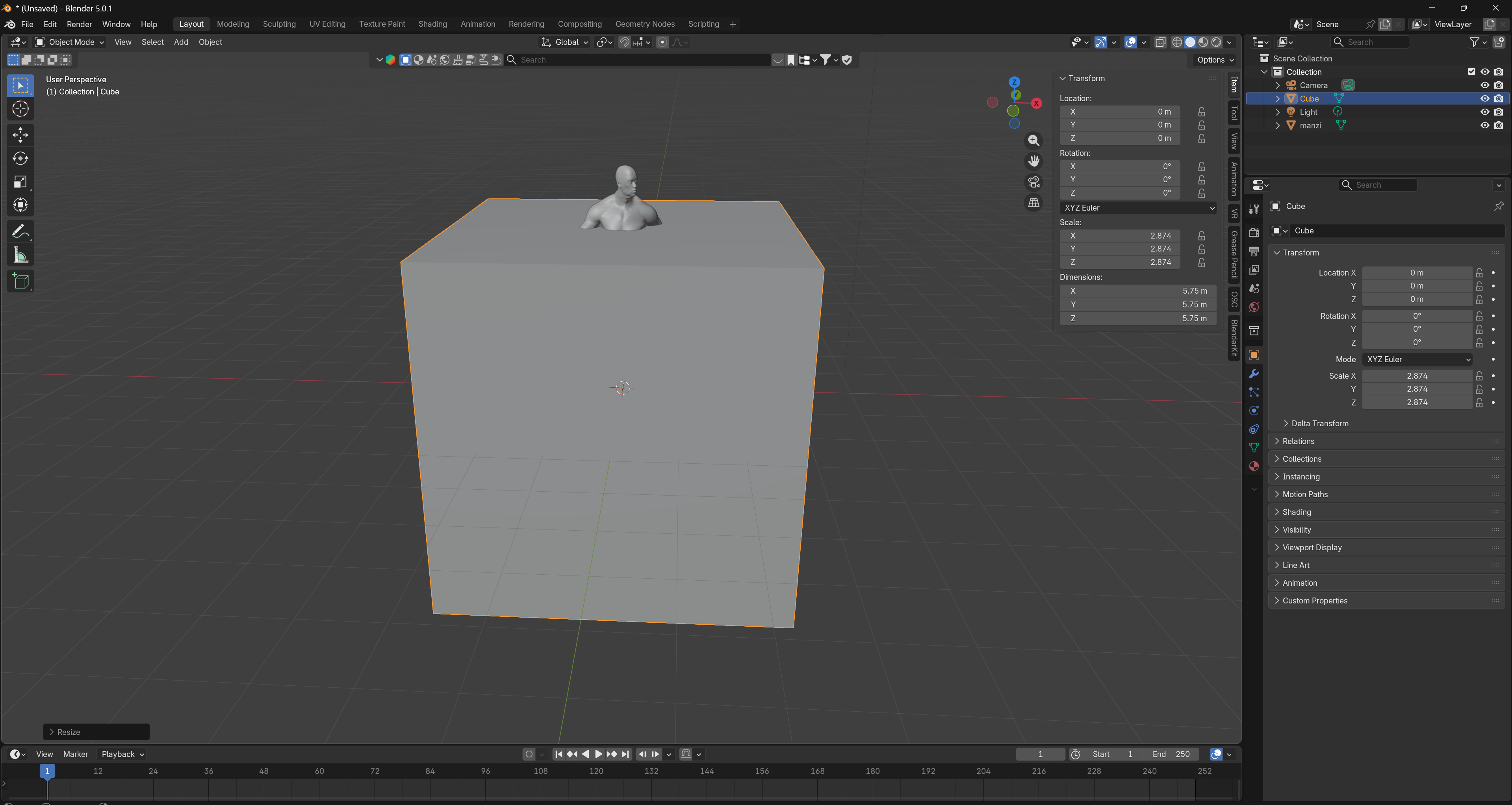Screen dimensions: 1512x805
Task: Select the Cursor tool
Action: click(20, 109)
